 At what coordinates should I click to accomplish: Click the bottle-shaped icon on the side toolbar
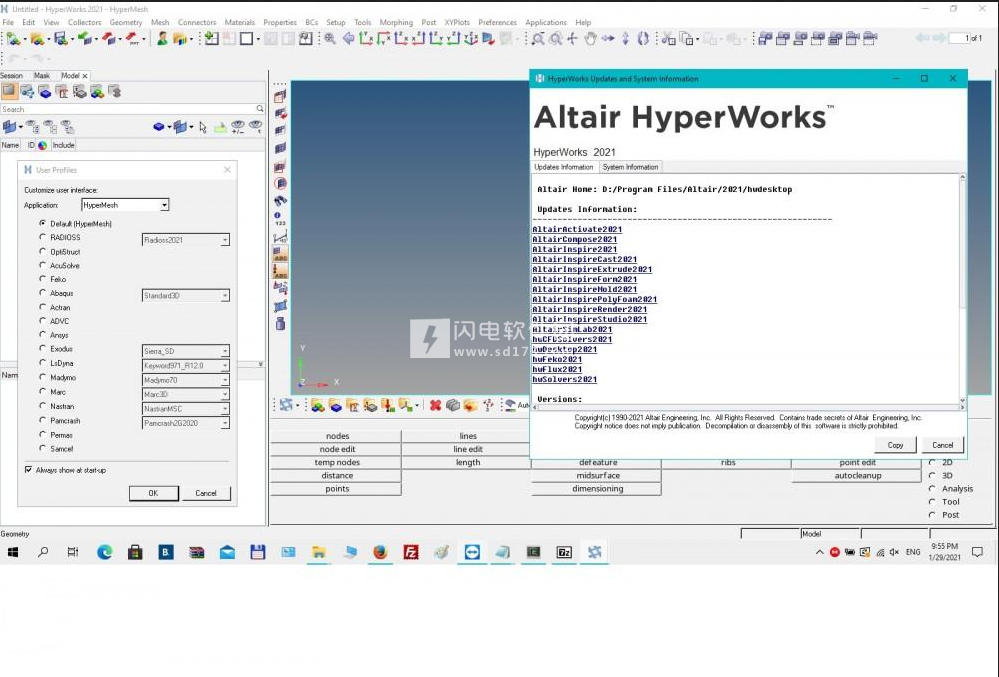(x=280, y=324)
